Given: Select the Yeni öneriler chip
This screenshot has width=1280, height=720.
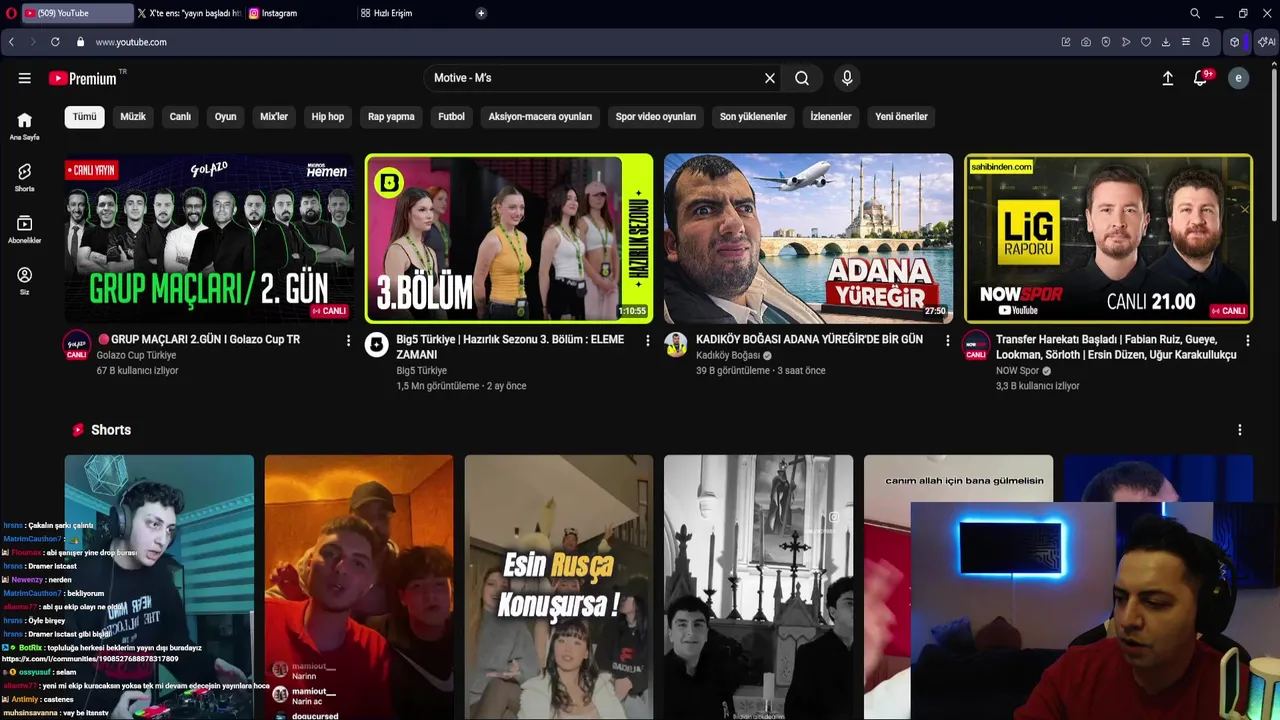Looking at the screenshot, I should (901, 117).
